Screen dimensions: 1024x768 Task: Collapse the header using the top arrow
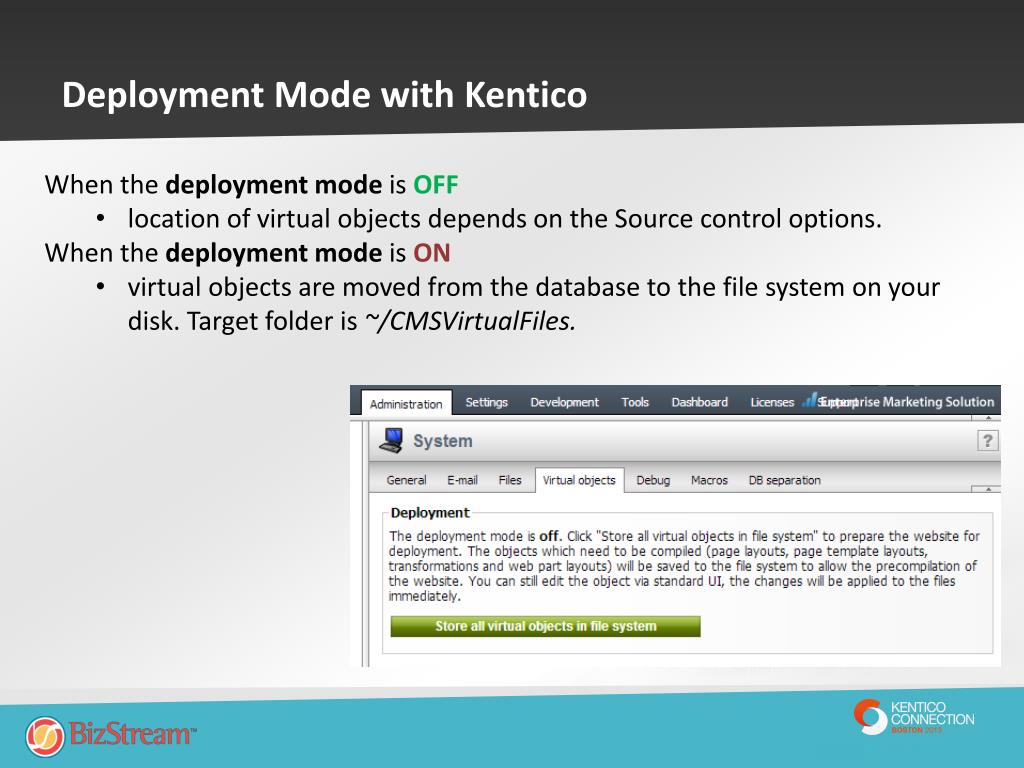(988, 418)
